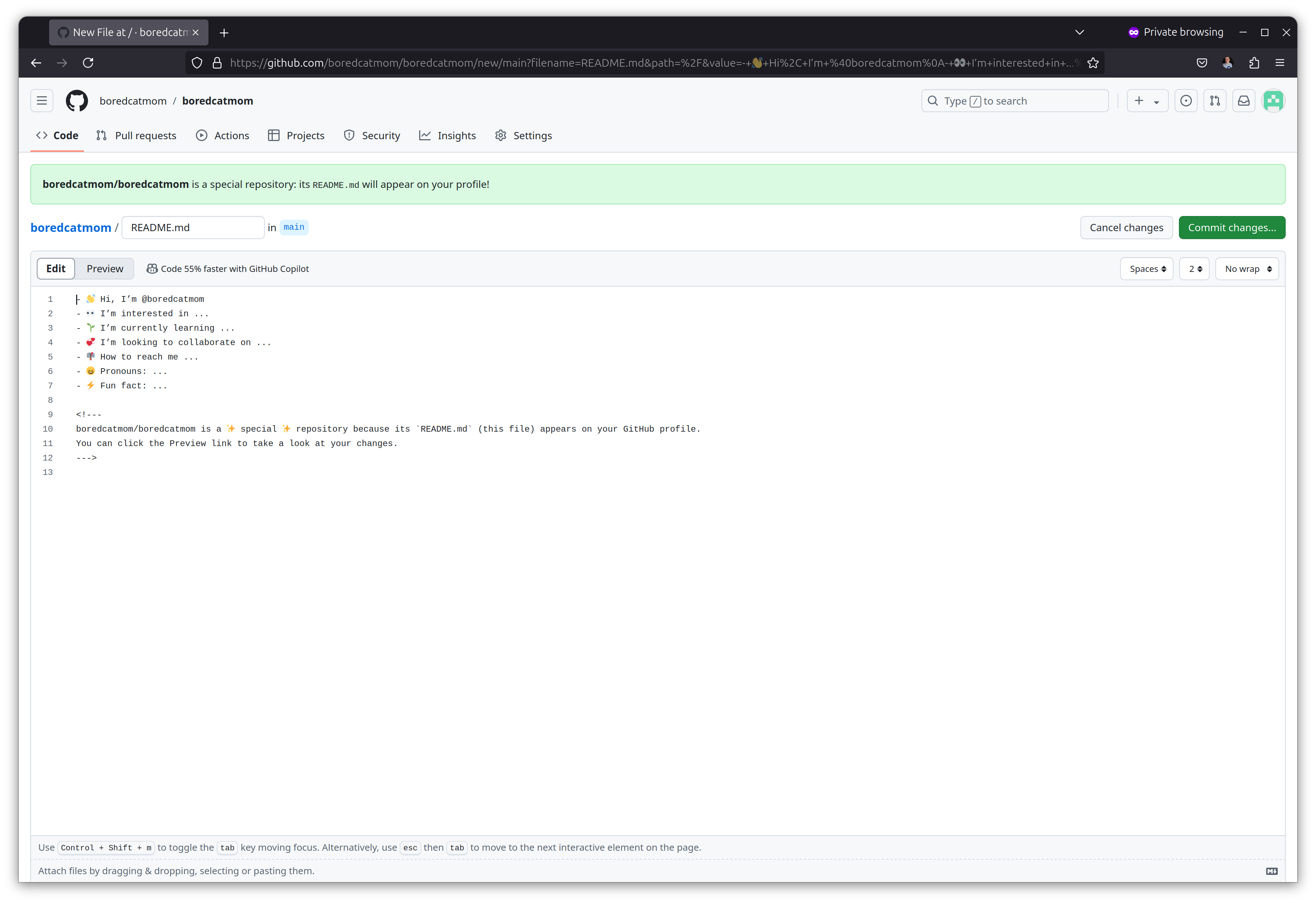Go to GitHub homepage via Octocat logo
The image size is (1316, 903).
pos(77,101)
